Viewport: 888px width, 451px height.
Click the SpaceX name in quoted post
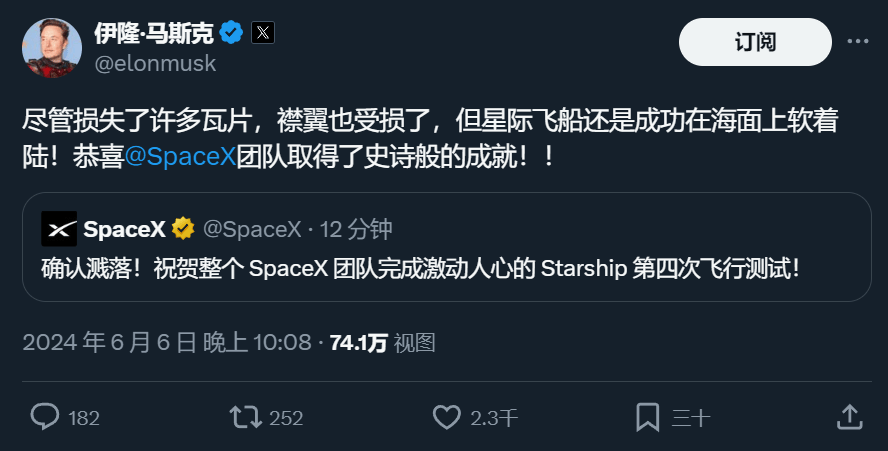pos(124,229)
